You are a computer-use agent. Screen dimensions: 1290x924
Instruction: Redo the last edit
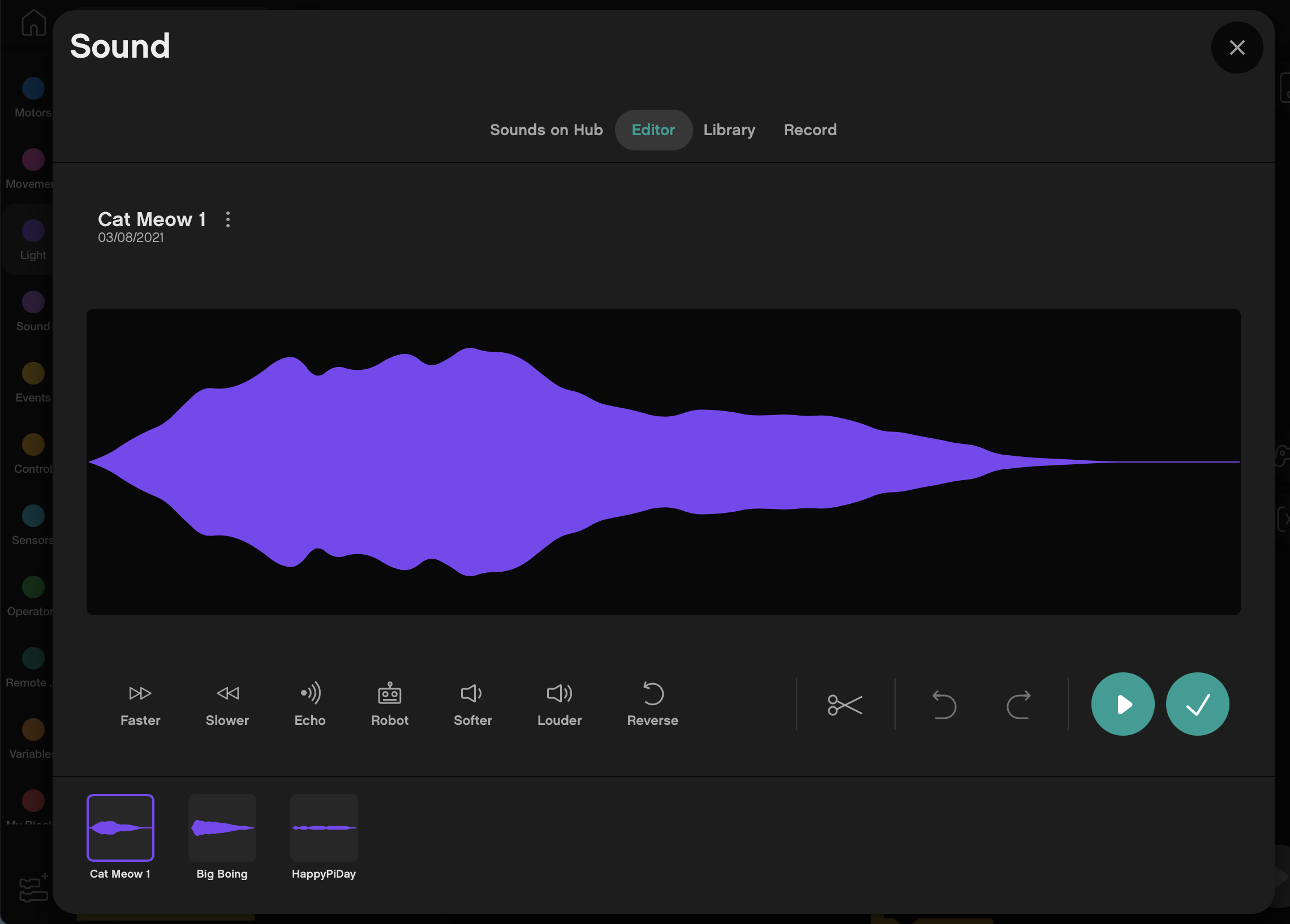pyautogui.click(x=1018, y=705)
